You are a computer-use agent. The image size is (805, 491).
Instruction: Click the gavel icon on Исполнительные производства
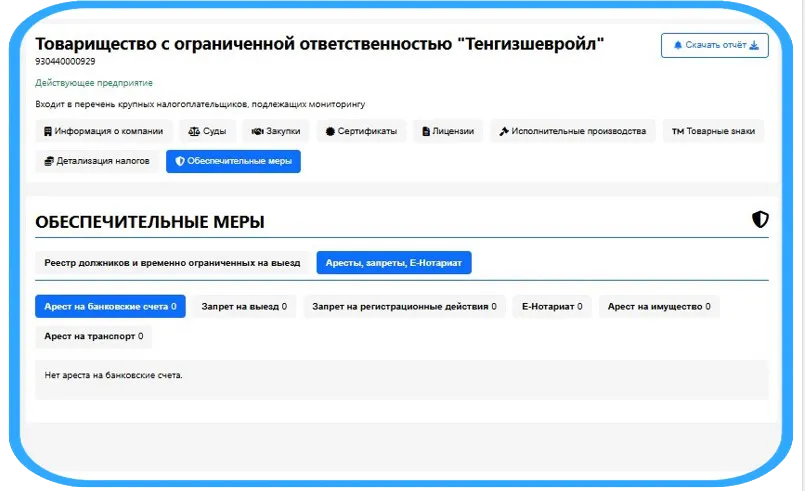(504, 131)
